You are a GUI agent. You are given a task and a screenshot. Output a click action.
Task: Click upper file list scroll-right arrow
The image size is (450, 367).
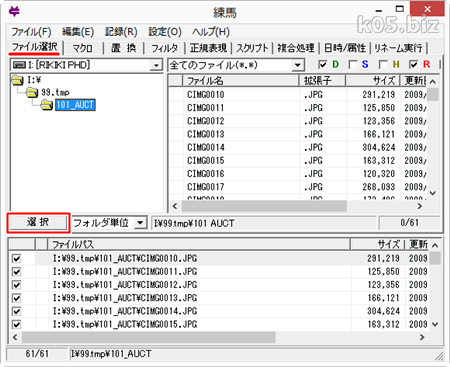[x=420, y=206]
